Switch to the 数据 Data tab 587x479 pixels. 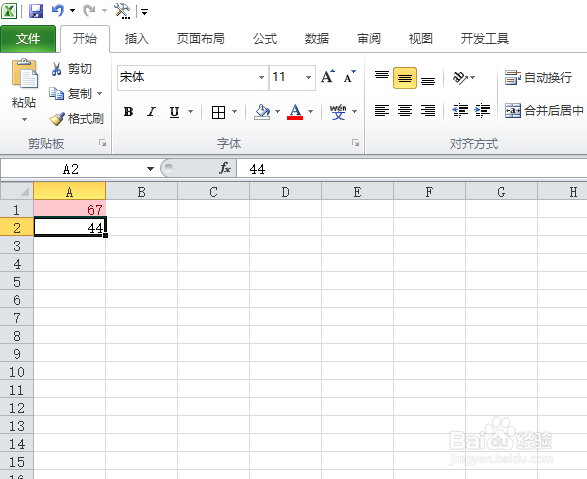click(x=317, y=39)
